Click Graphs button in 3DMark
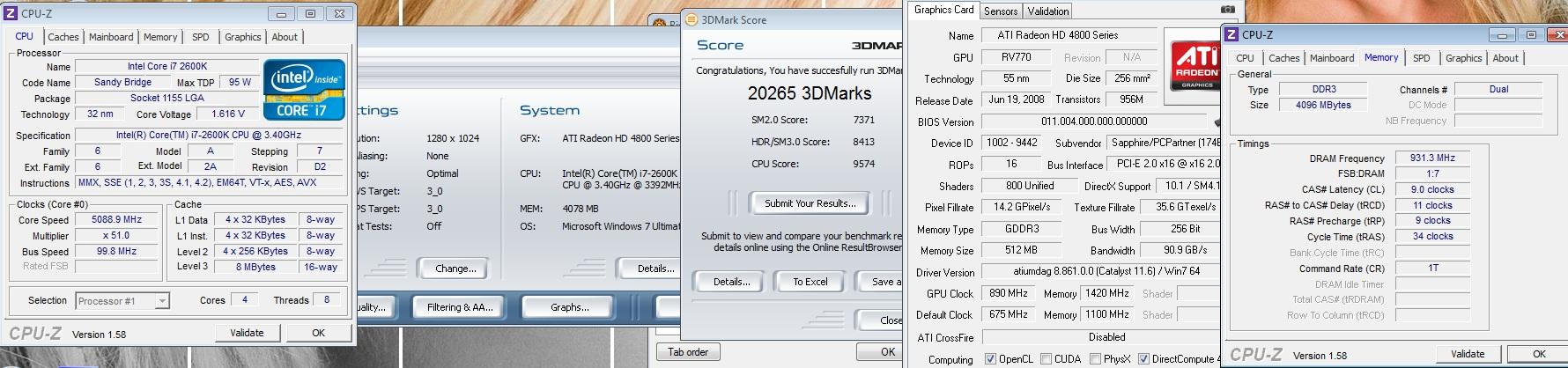The image size is (1568, 368). (570, 307)
